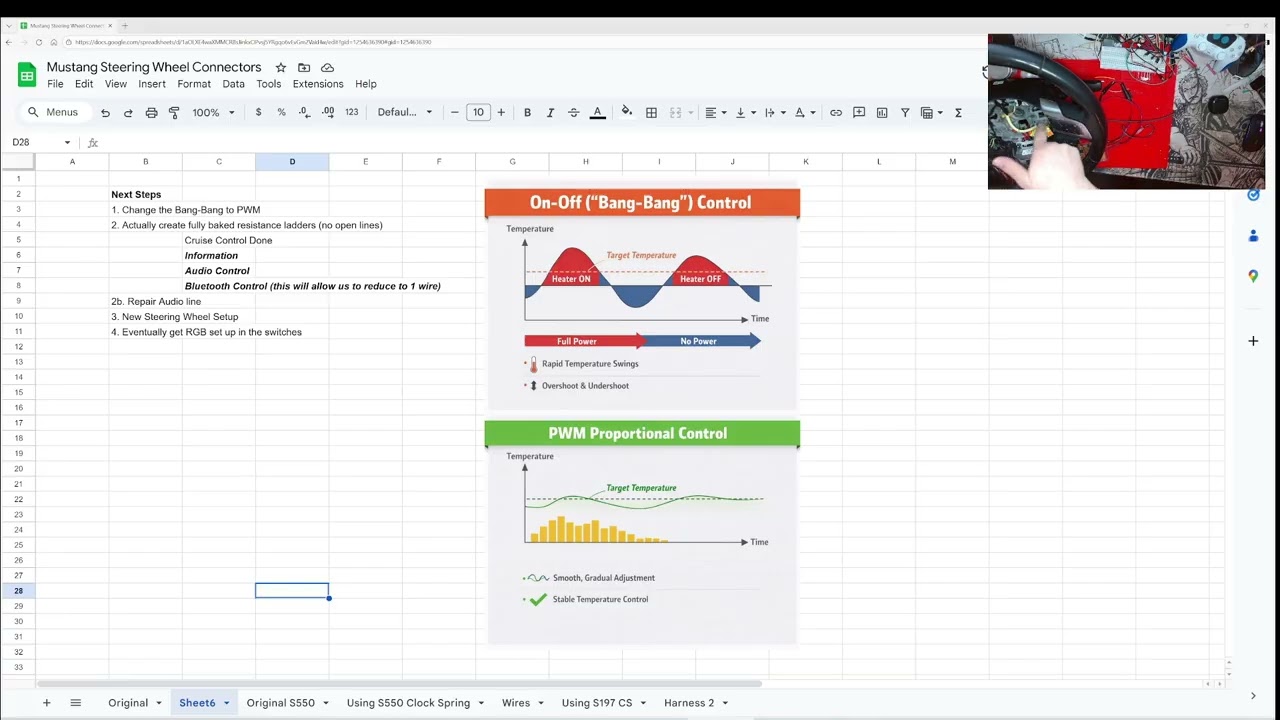This screenshot has width=1280, height=720.
Task: Open the Help menu
Action: 366,84
